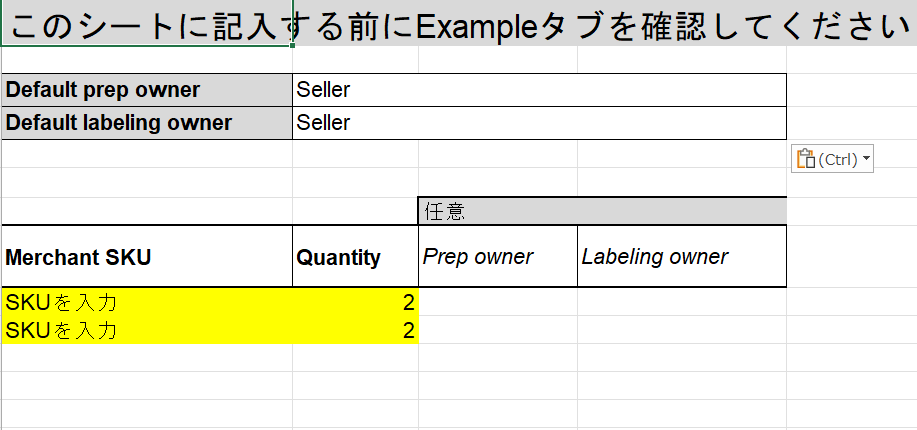The image size is (917, 430).
Task: Select the Default prep owner value cell
Action: tap(539, 90)
